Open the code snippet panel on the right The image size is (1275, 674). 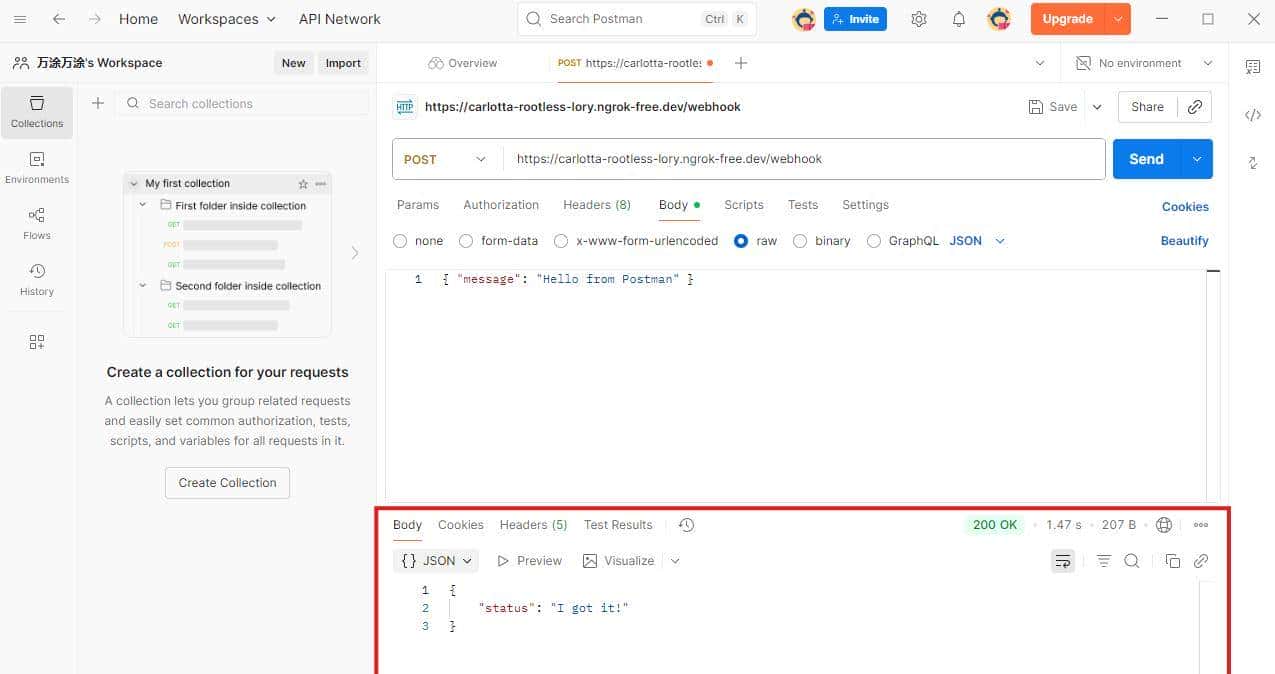tap(1253, 115)
